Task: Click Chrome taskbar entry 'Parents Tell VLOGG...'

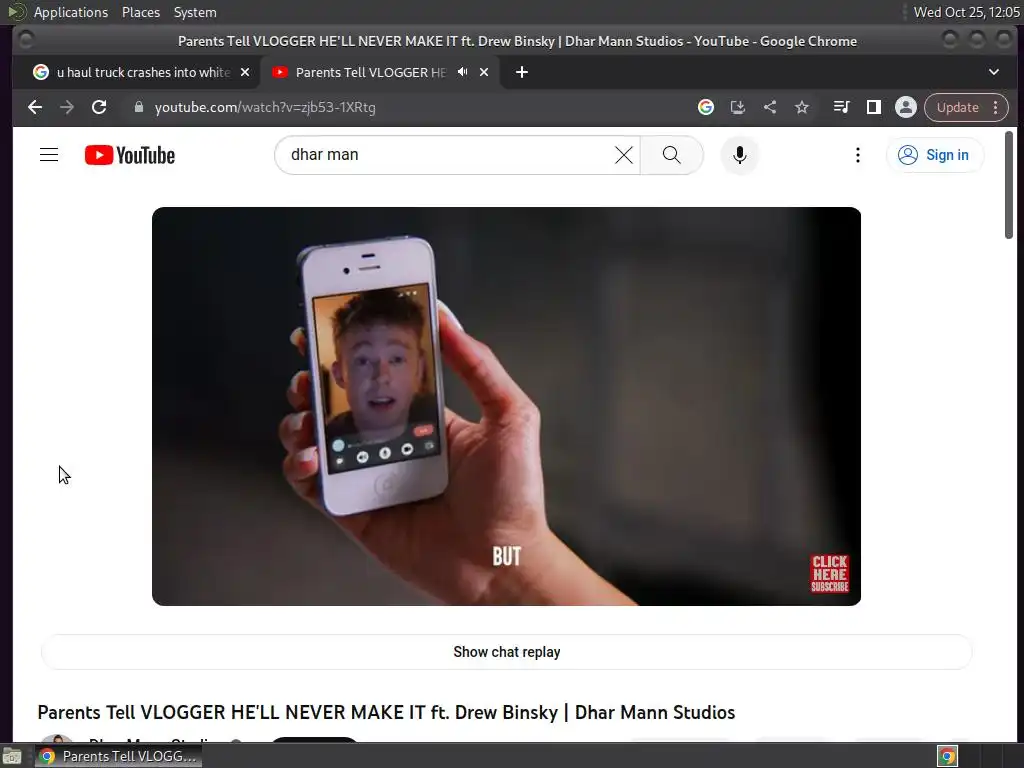Action: click(118, 756)
